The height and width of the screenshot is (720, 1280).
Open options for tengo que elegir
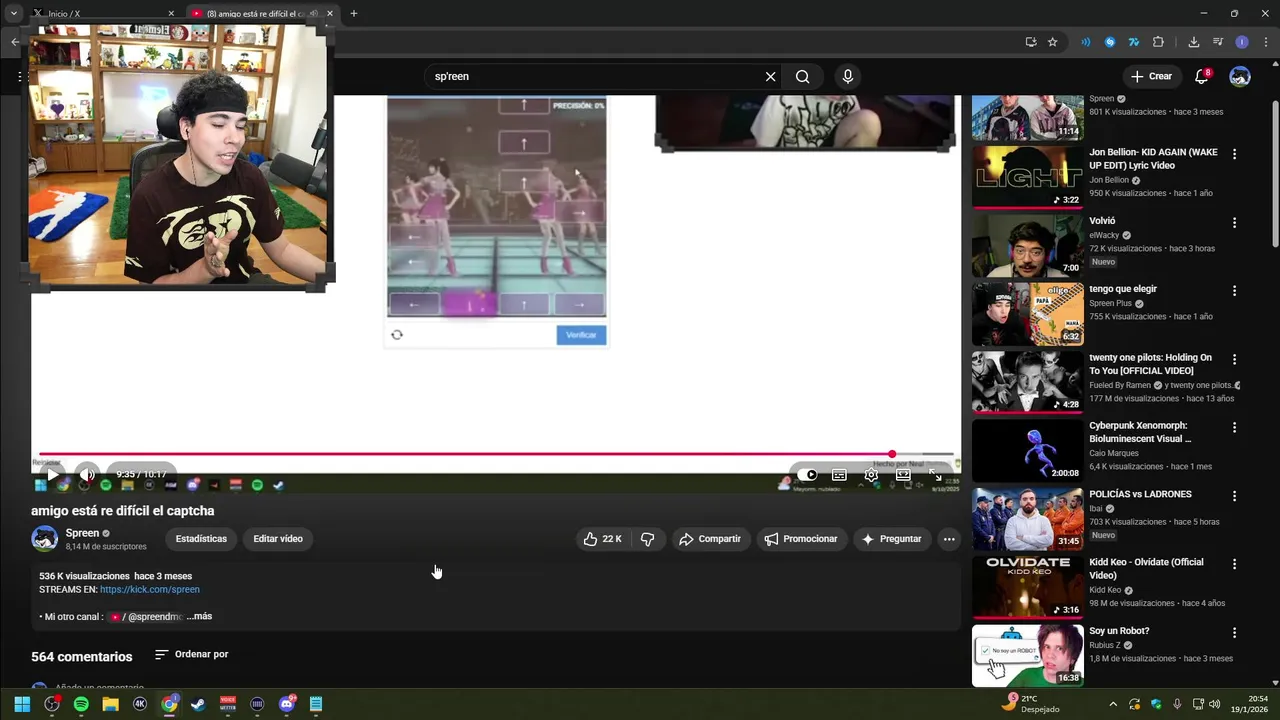click(x=1234, y=290)
